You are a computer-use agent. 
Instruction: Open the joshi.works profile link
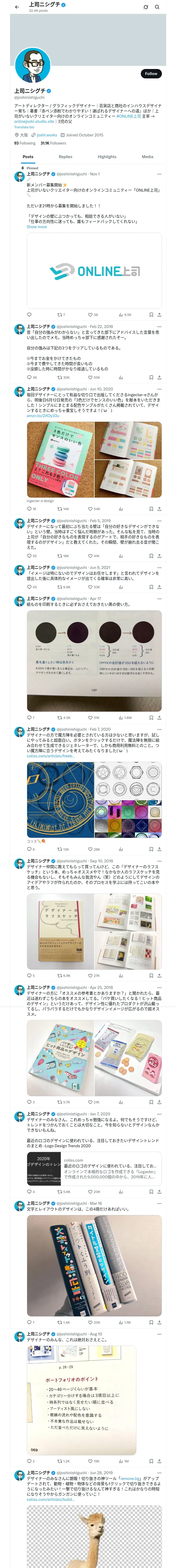pos(47,135)
